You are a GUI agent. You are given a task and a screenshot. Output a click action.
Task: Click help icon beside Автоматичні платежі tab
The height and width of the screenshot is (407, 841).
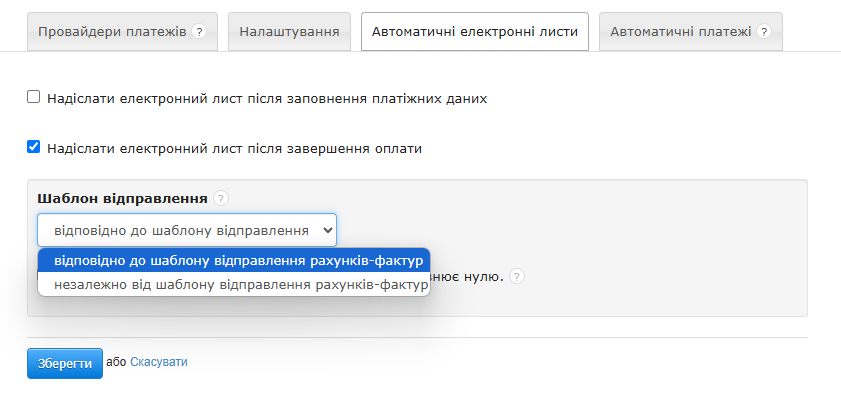pyautogui.click(x=764, y=32)
